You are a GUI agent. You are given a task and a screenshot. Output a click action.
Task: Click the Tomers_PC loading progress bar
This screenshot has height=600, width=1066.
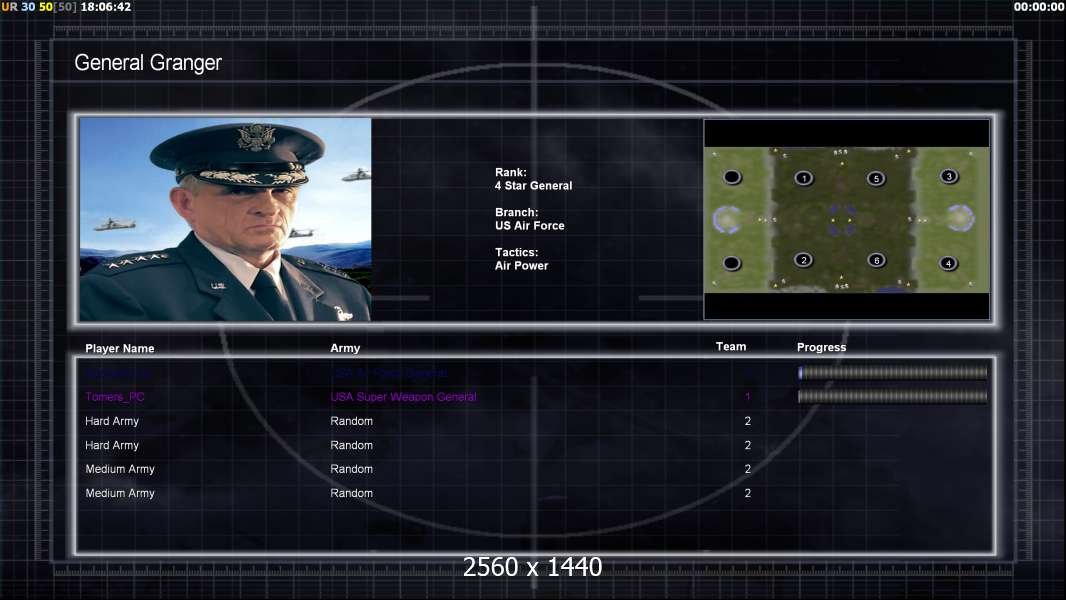(893, 396)
